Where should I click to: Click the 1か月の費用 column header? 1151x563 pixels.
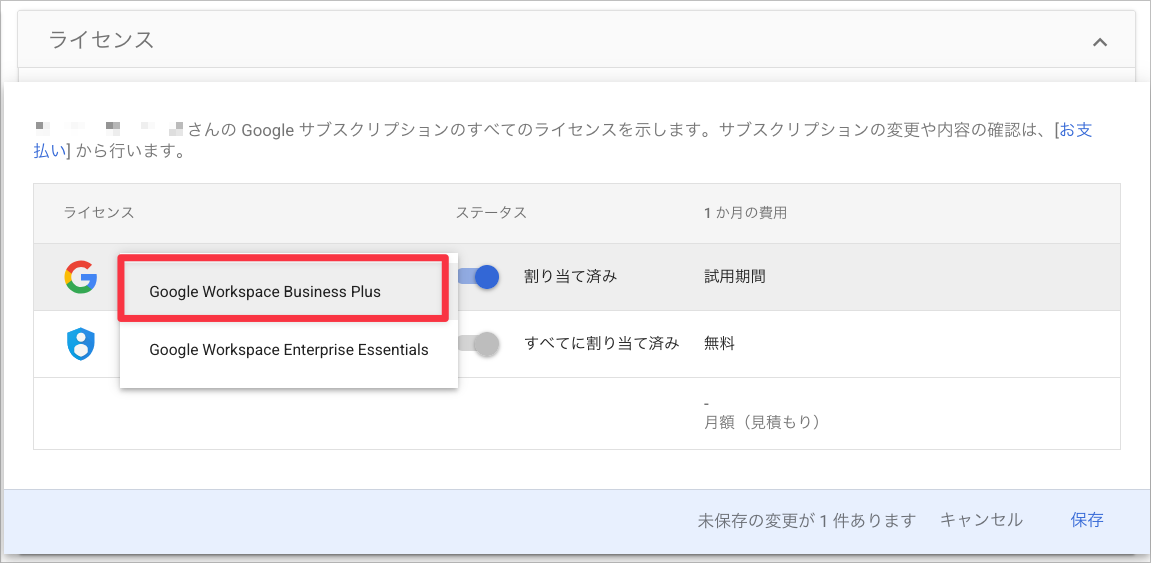coord(745,213)
